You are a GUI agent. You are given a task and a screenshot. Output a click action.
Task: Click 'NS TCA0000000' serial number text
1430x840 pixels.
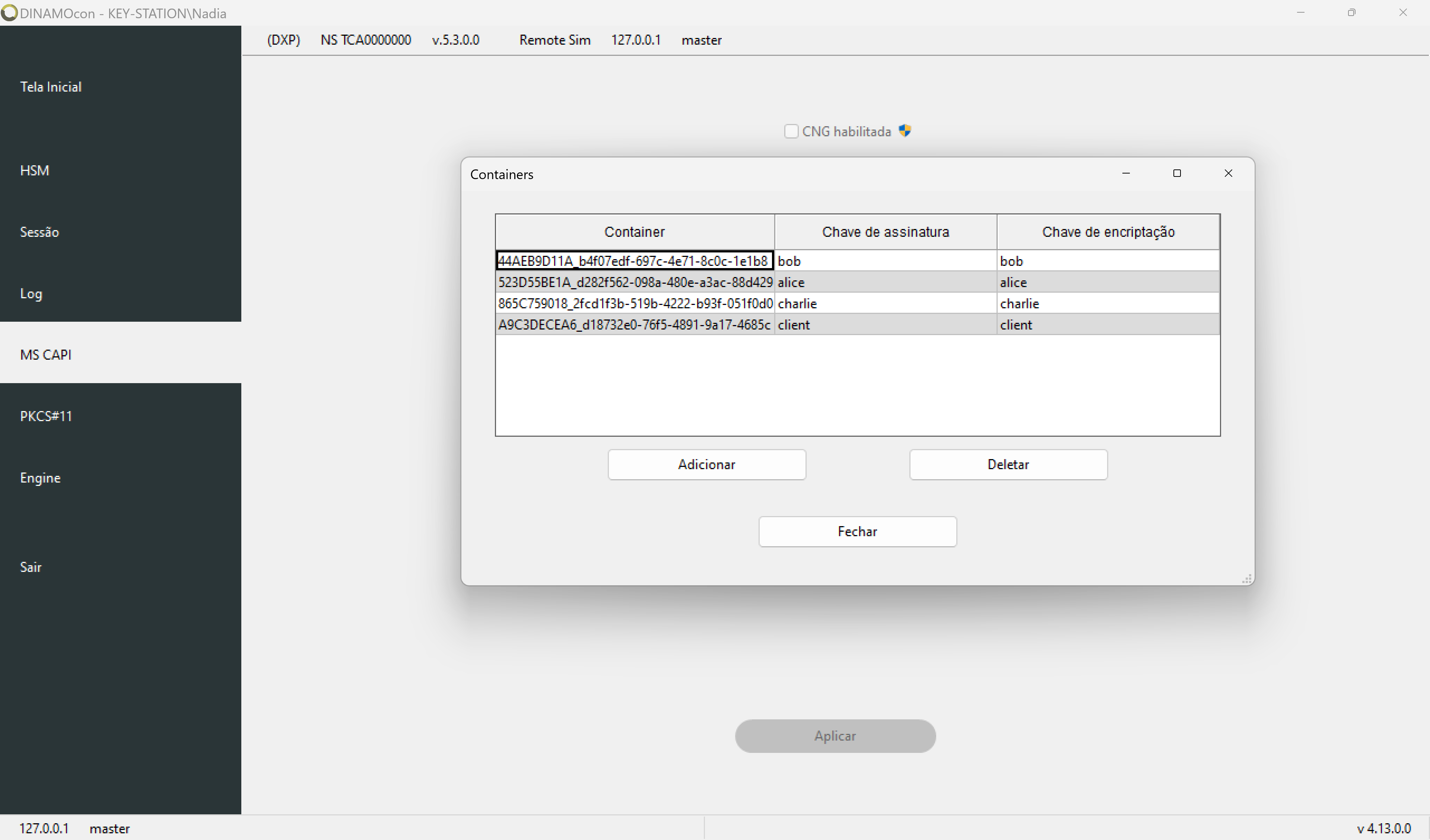click(x=365, y=40)
